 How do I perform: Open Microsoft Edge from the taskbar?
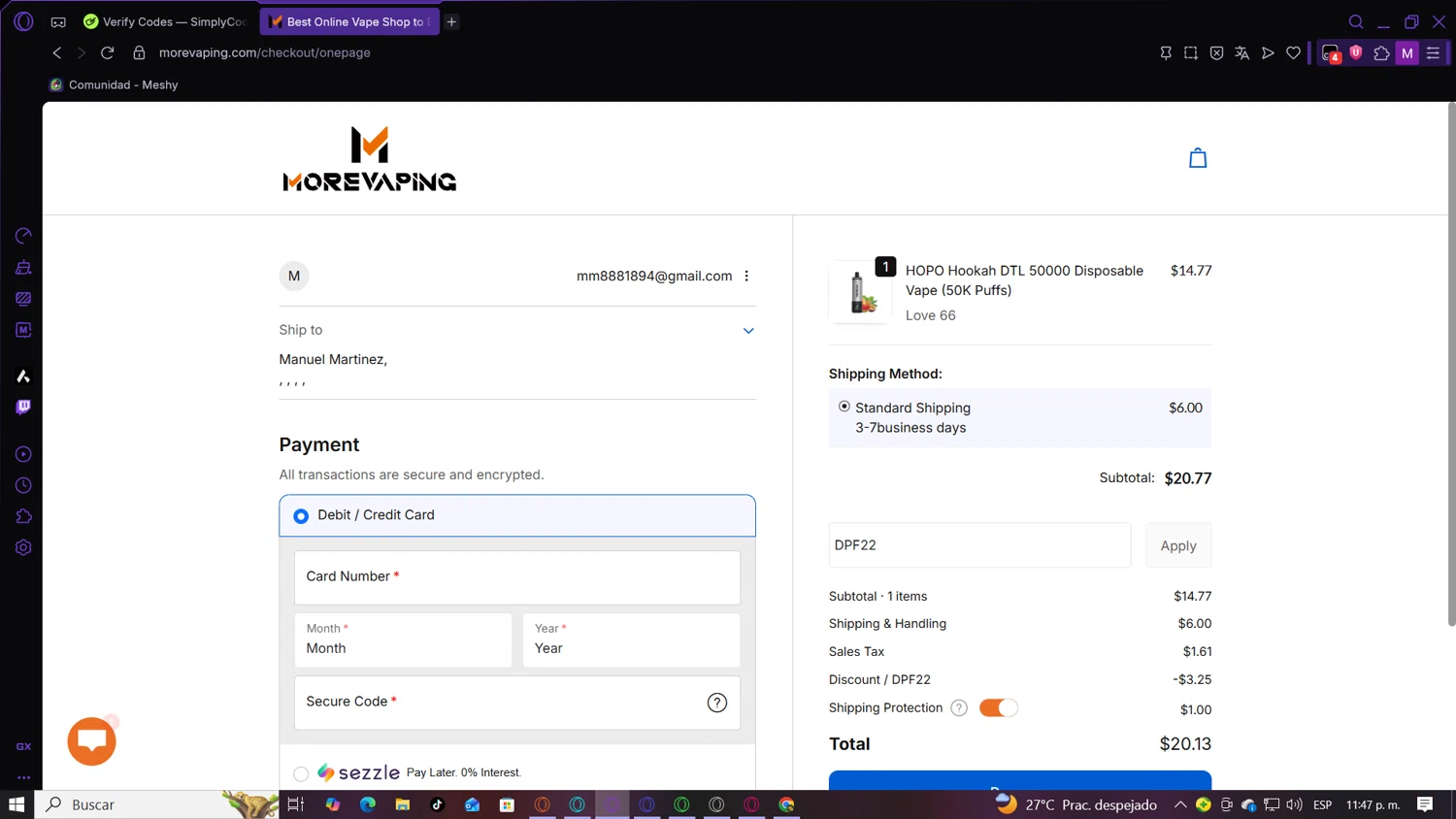367,804
